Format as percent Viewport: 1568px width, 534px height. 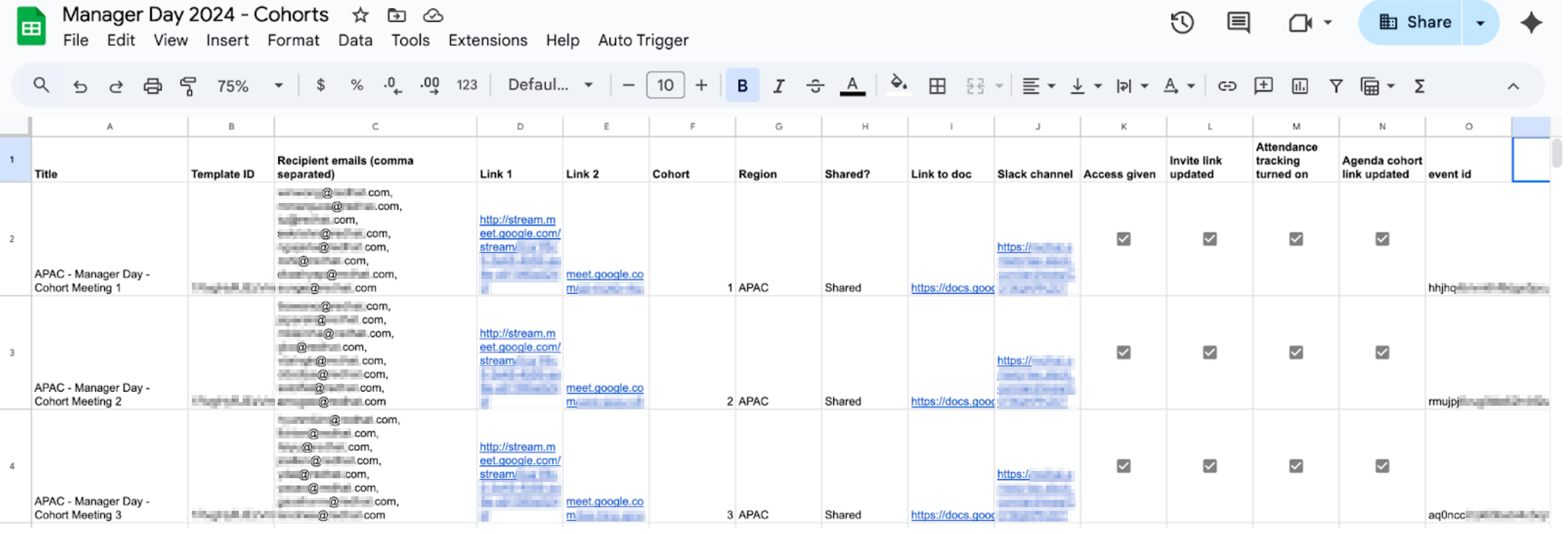tap(357, 85)
